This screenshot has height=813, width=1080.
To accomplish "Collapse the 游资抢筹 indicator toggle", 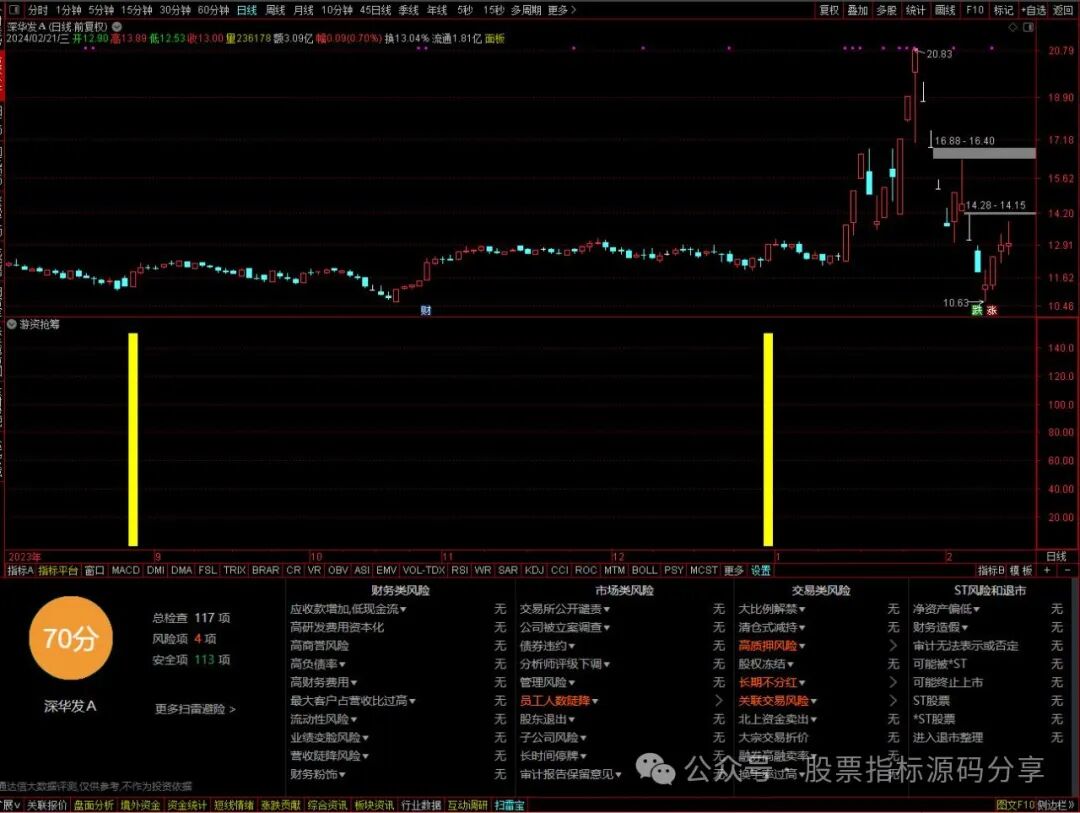I will coord(12,324).
